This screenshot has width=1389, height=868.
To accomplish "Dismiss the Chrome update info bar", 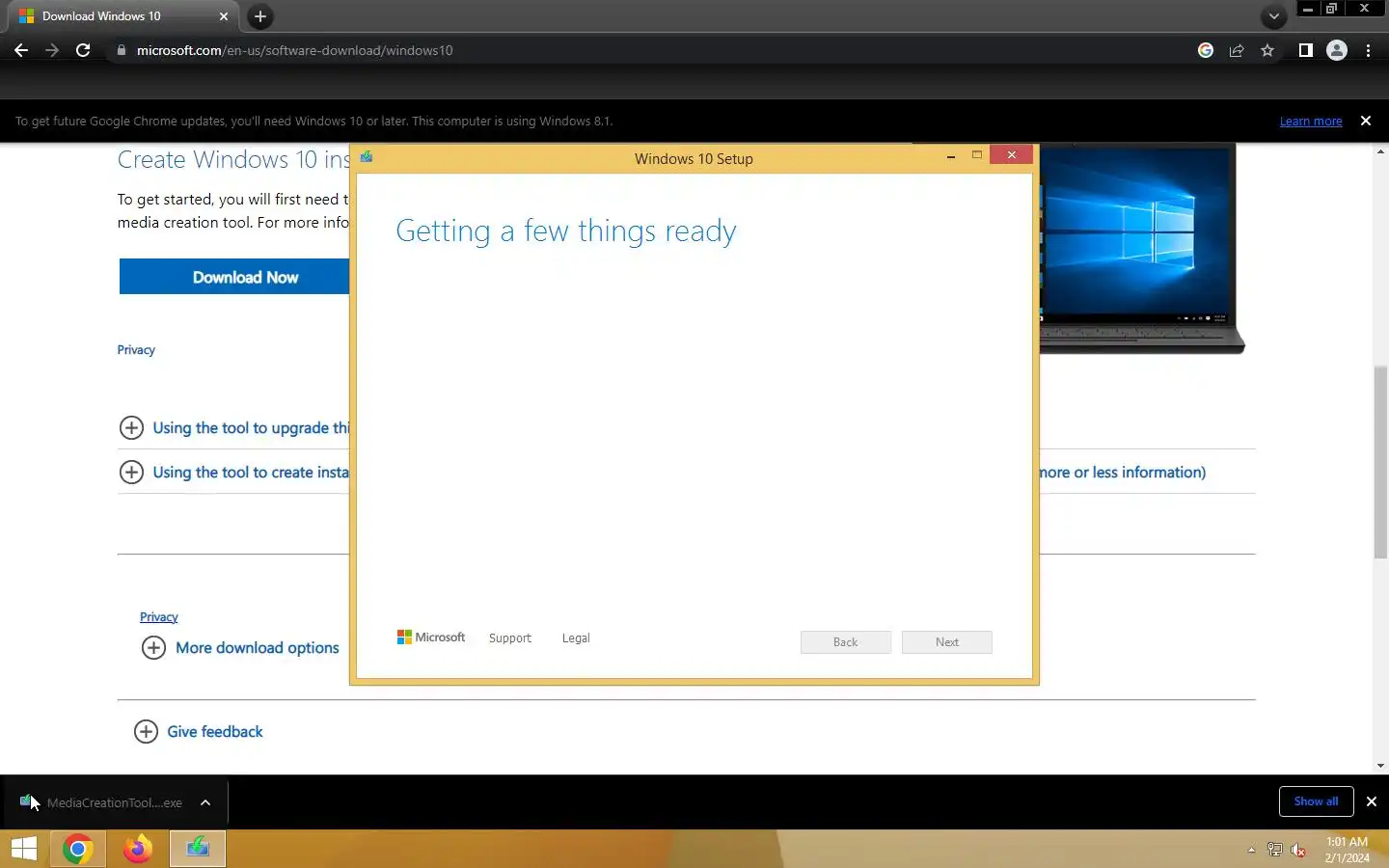I will tap(1366, 121).
